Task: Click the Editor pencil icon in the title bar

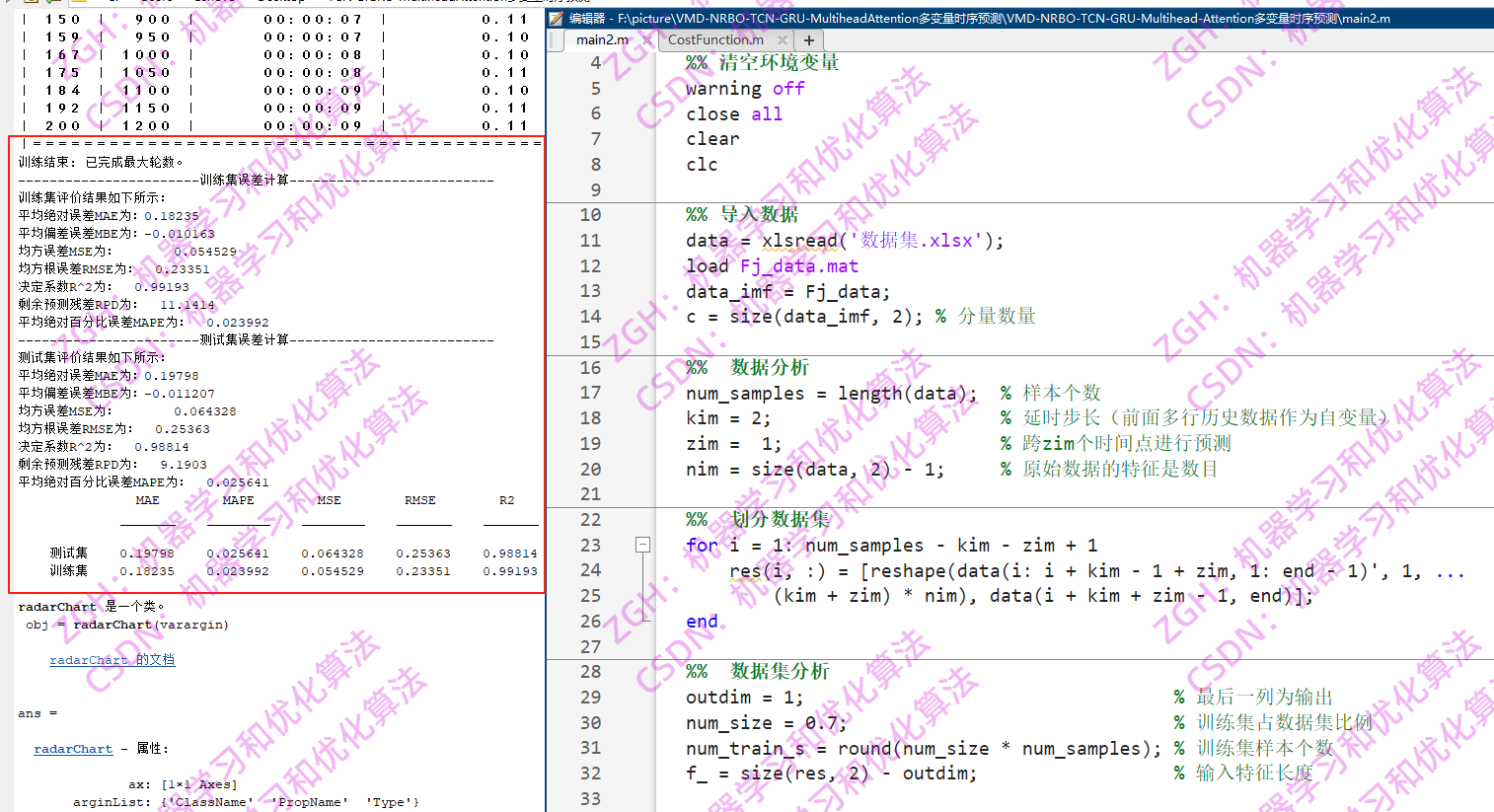Action: coord(556,17)
